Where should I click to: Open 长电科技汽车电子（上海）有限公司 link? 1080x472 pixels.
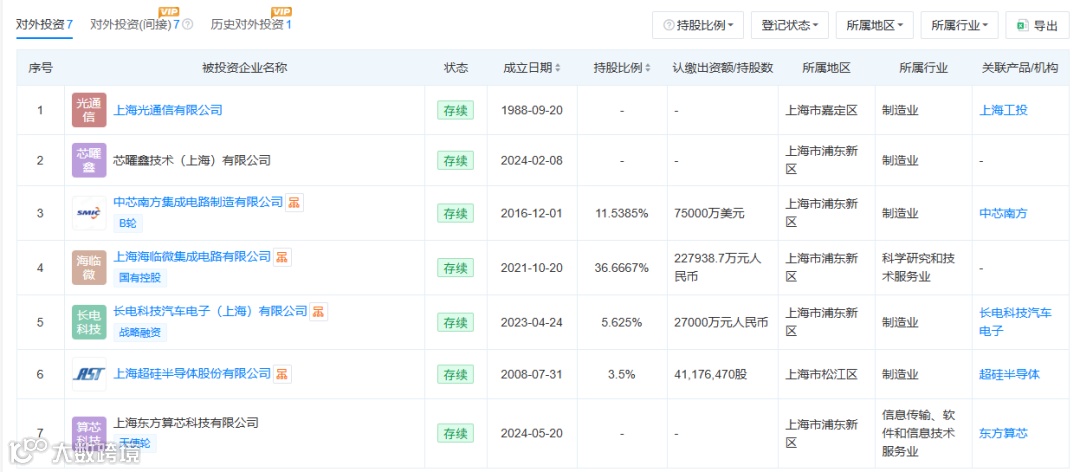(x=210, y=311)
